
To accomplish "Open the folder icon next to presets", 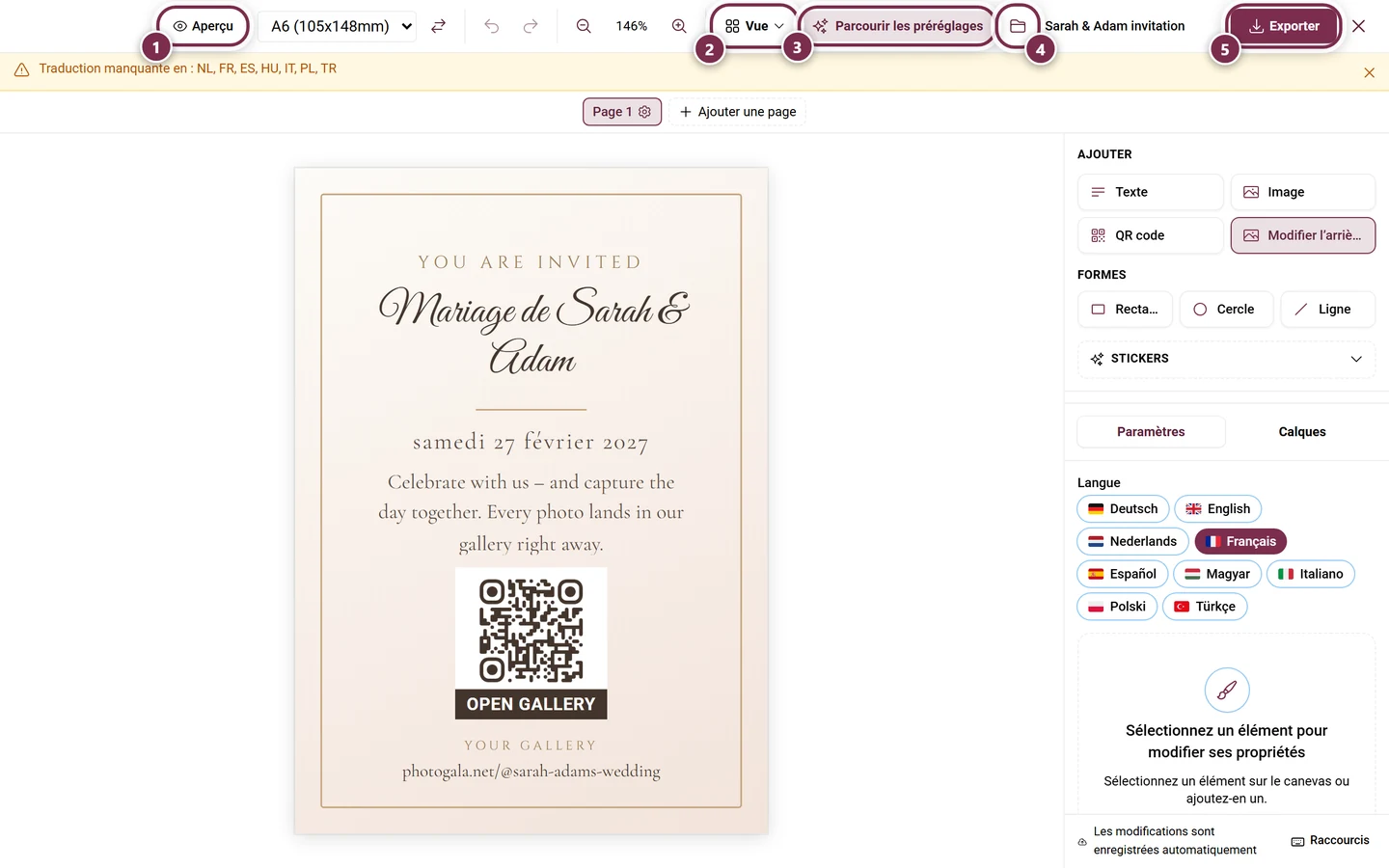I will (1018, 26).
